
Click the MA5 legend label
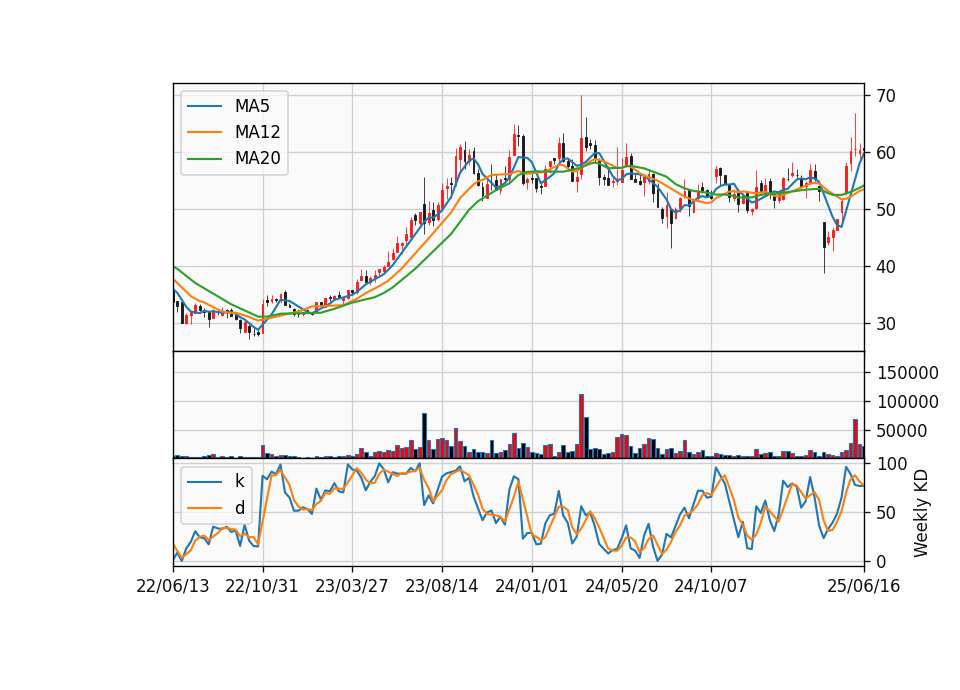pyautogui.click(x=252, y=106)
